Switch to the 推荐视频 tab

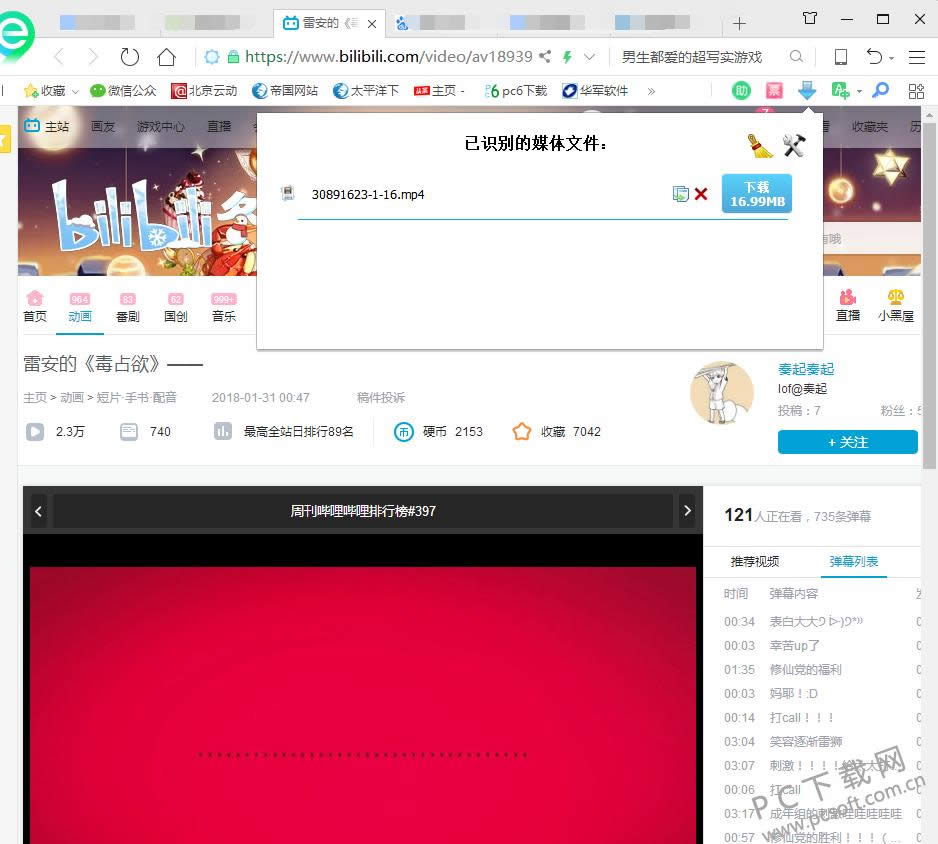pos(754,561)
